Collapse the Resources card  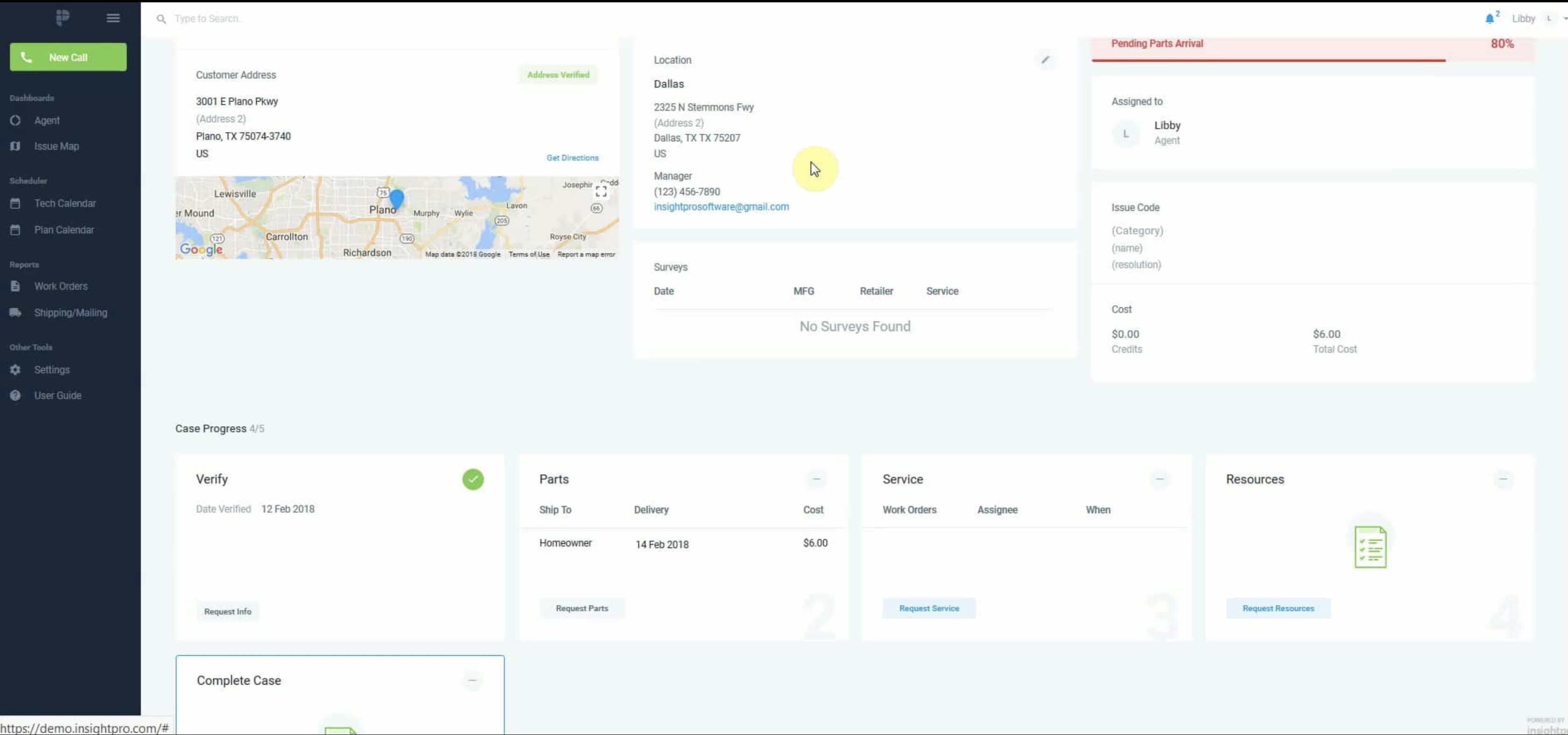pos(1503,479)
